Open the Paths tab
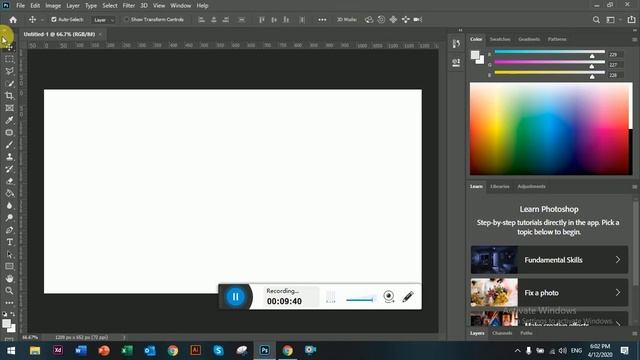 pos(526,333)
